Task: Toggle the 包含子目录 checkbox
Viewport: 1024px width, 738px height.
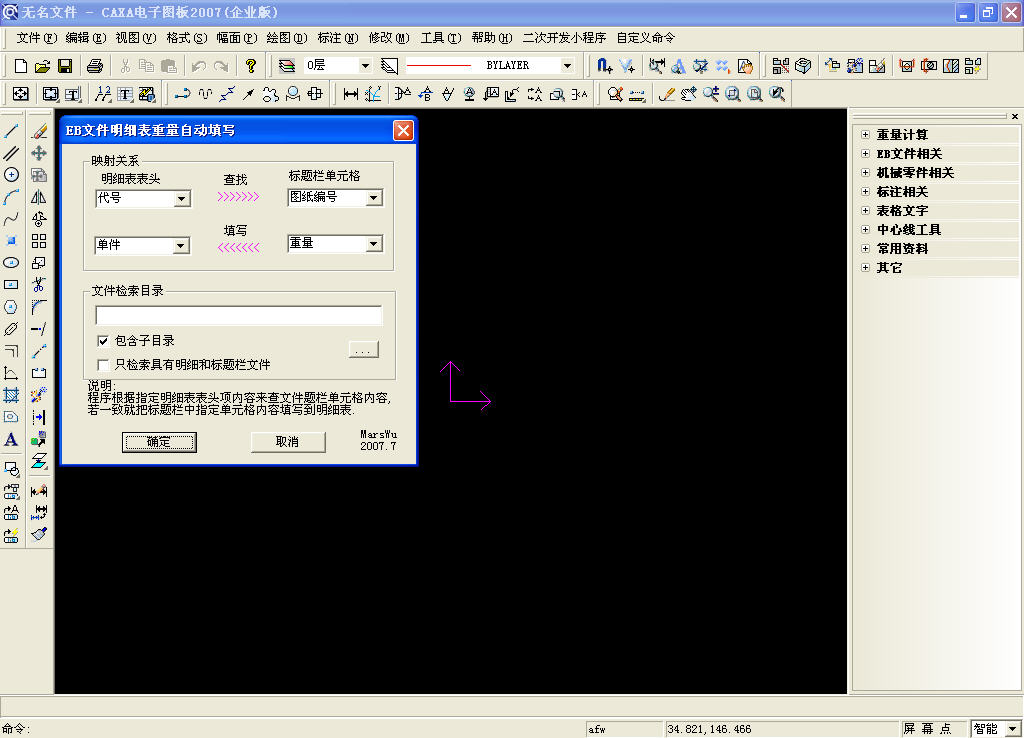Action: (103, 341)
